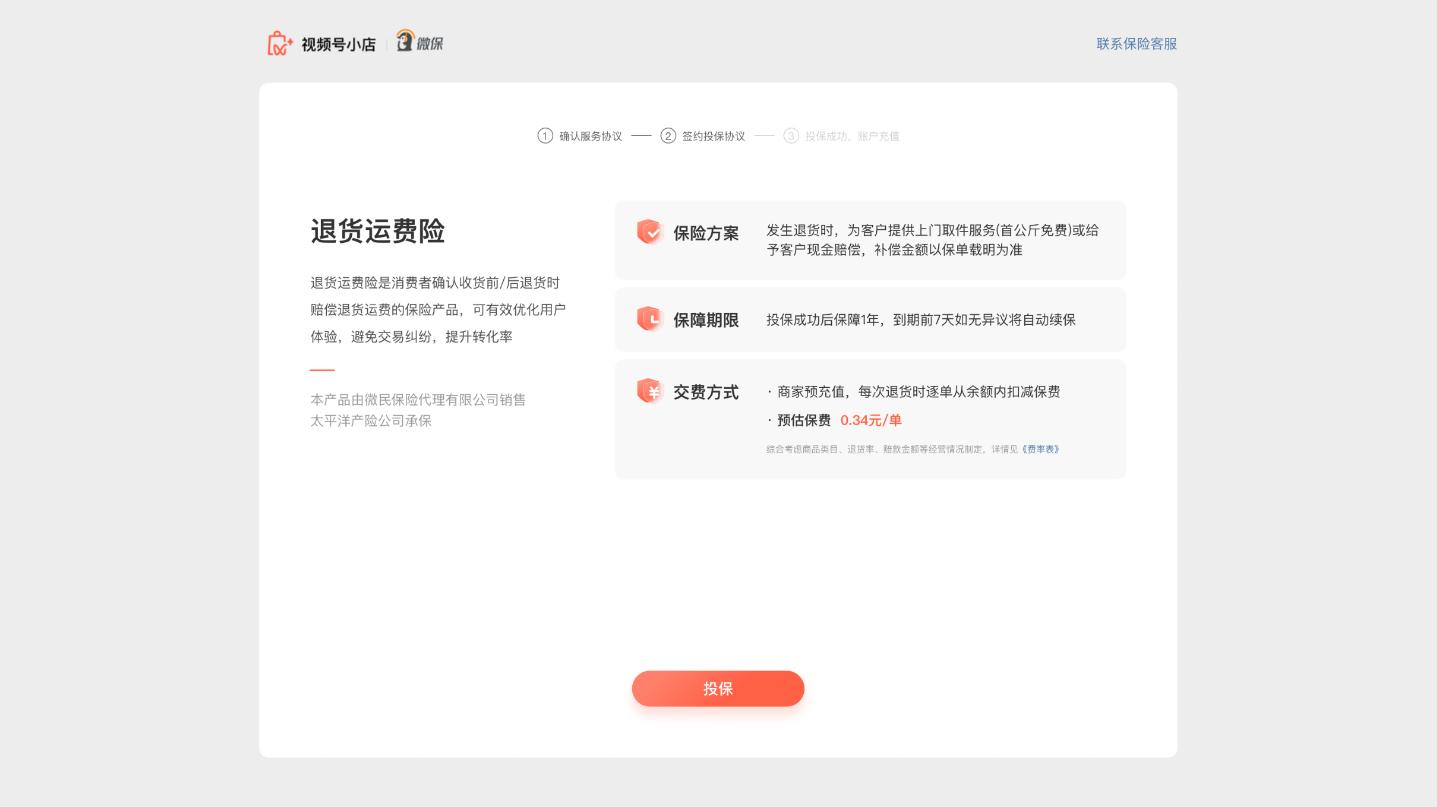Click the 交费方式 card panel
Screen dimensions: 1437x807
pos(870,418)
